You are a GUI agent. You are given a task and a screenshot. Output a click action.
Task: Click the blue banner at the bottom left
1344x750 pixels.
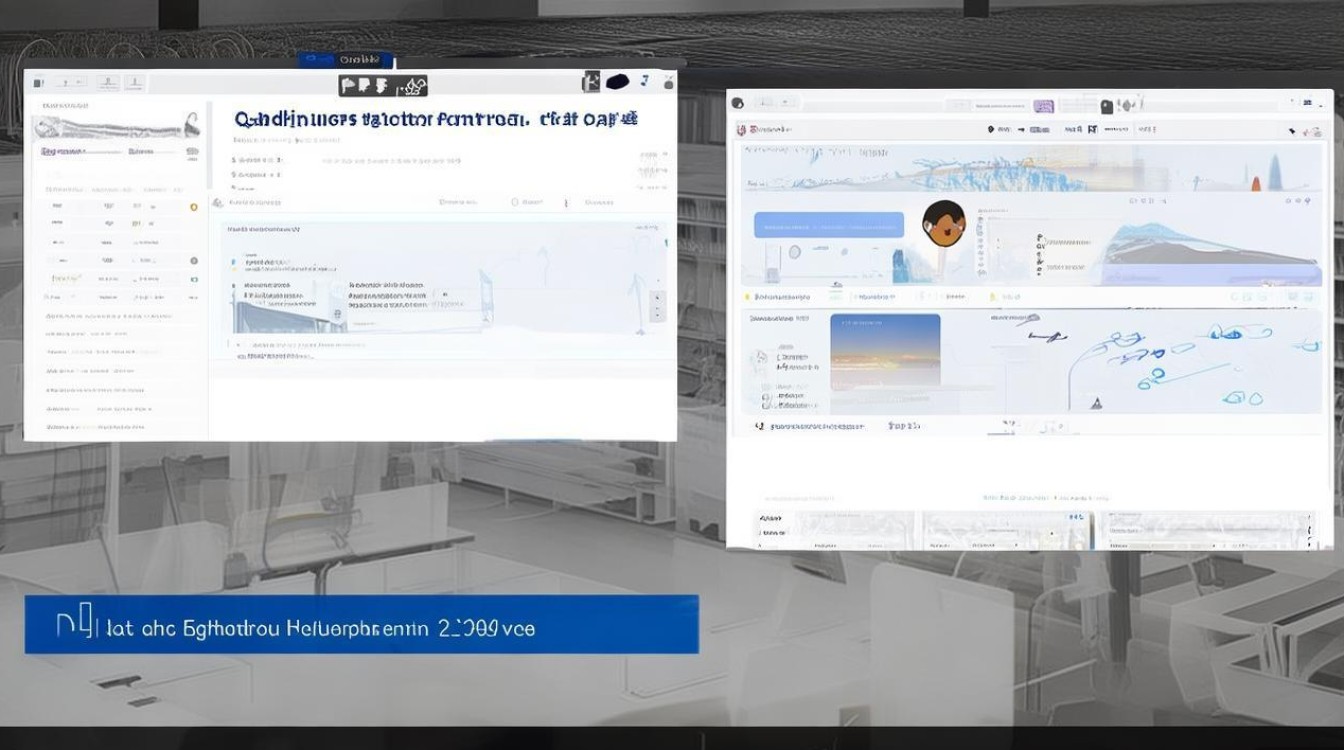coord(362,624)
